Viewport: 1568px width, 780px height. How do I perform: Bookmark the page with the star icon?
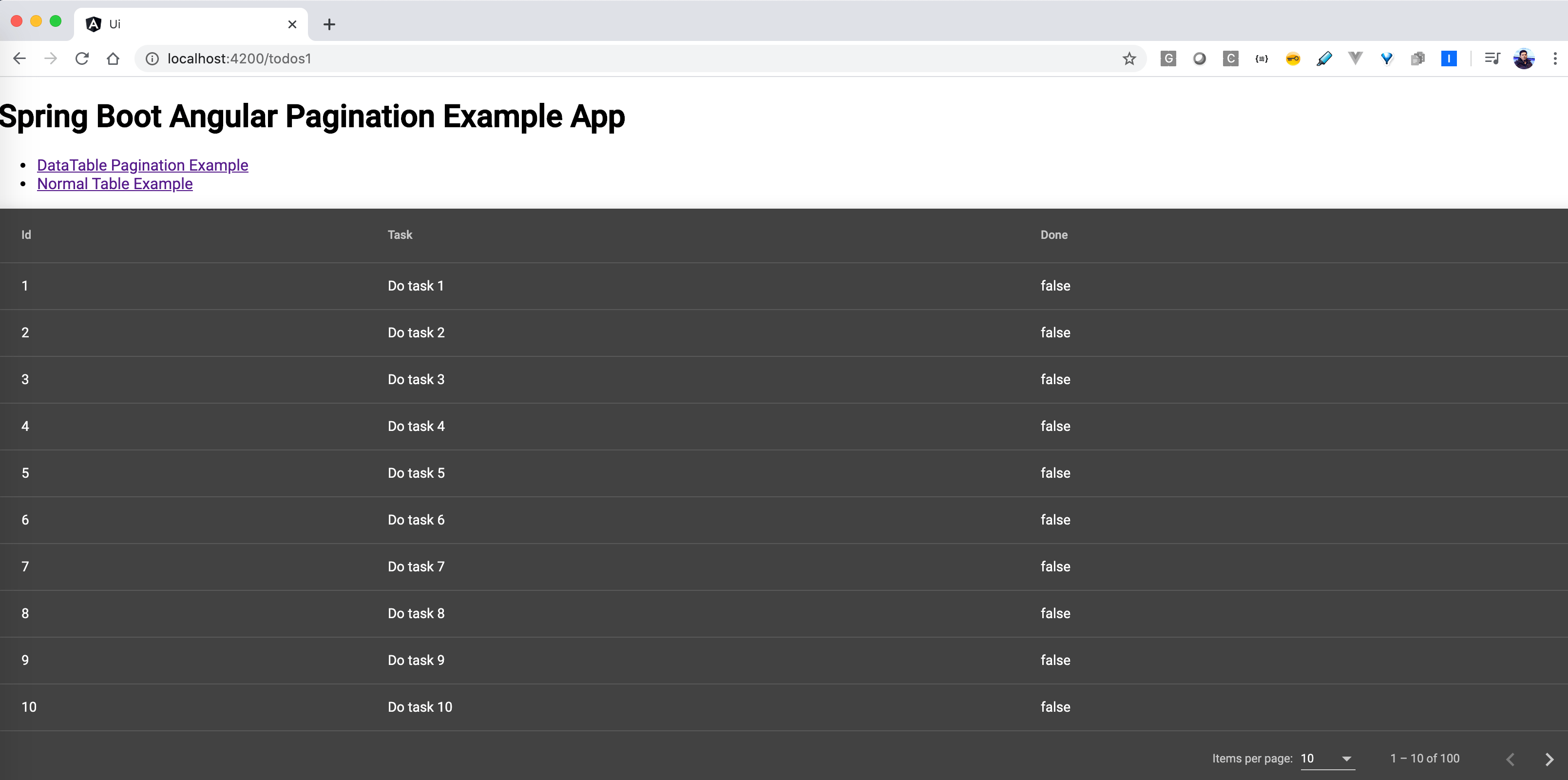[x=1130, y=58]
